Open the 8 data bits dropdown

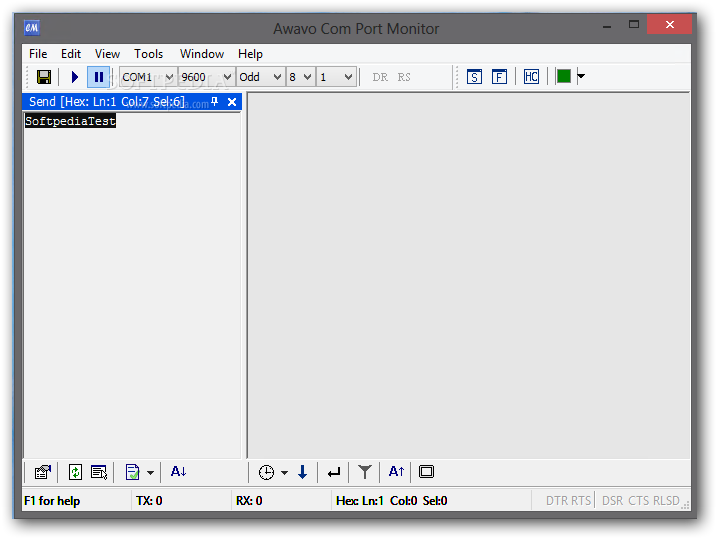tap(300, 77)
